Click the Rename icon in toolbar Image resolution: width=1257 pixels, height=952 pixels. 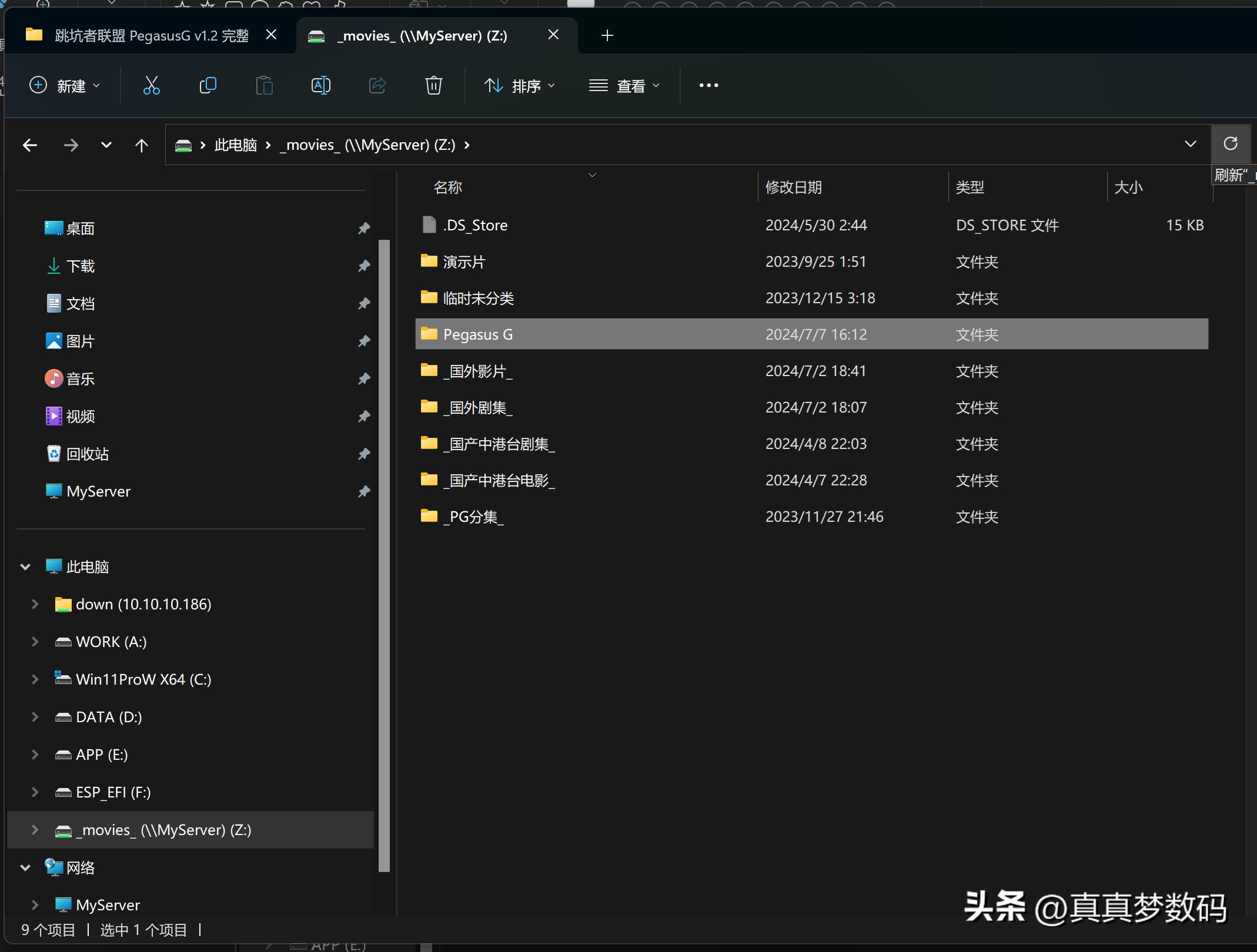pyautogui.click(x=320, y=86)
